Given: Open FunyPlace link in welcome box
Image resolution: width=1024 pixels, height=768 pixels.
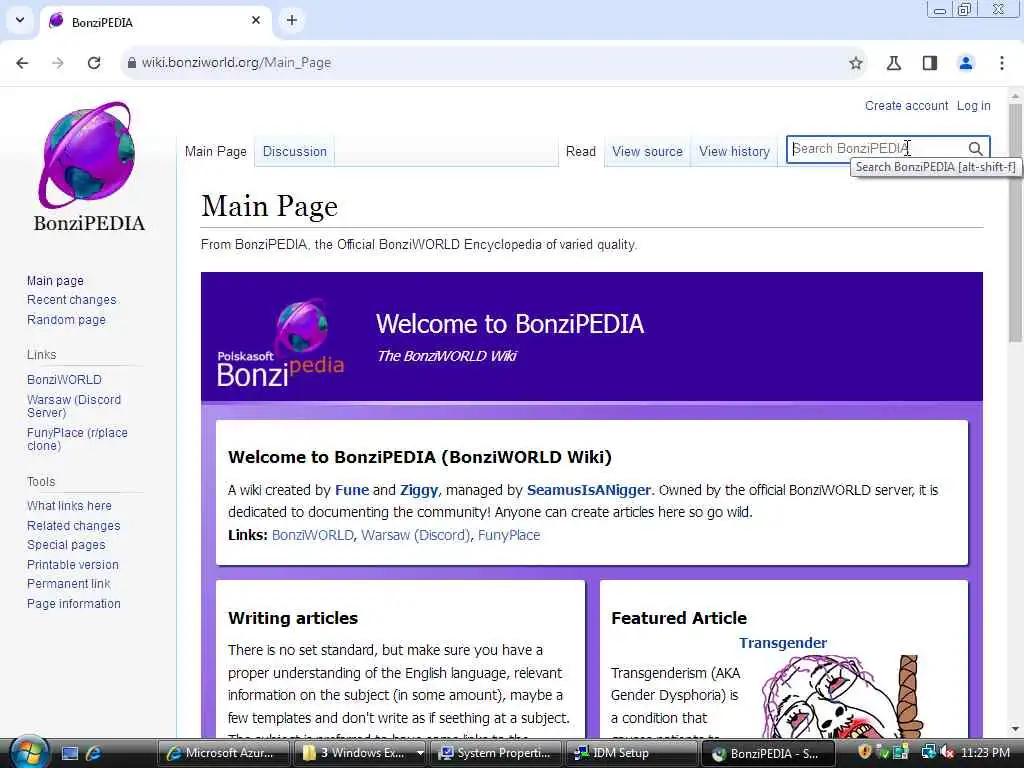Looking at the screenshot, I should (509, 535).
